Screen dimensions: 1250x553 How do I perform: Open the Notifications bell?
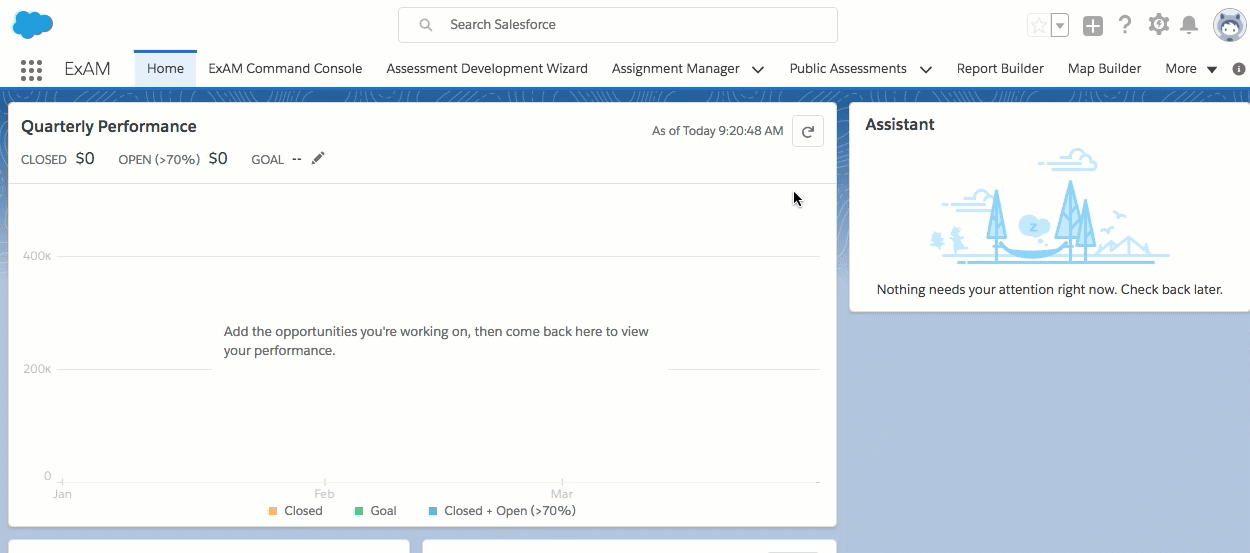point(1189,25)
